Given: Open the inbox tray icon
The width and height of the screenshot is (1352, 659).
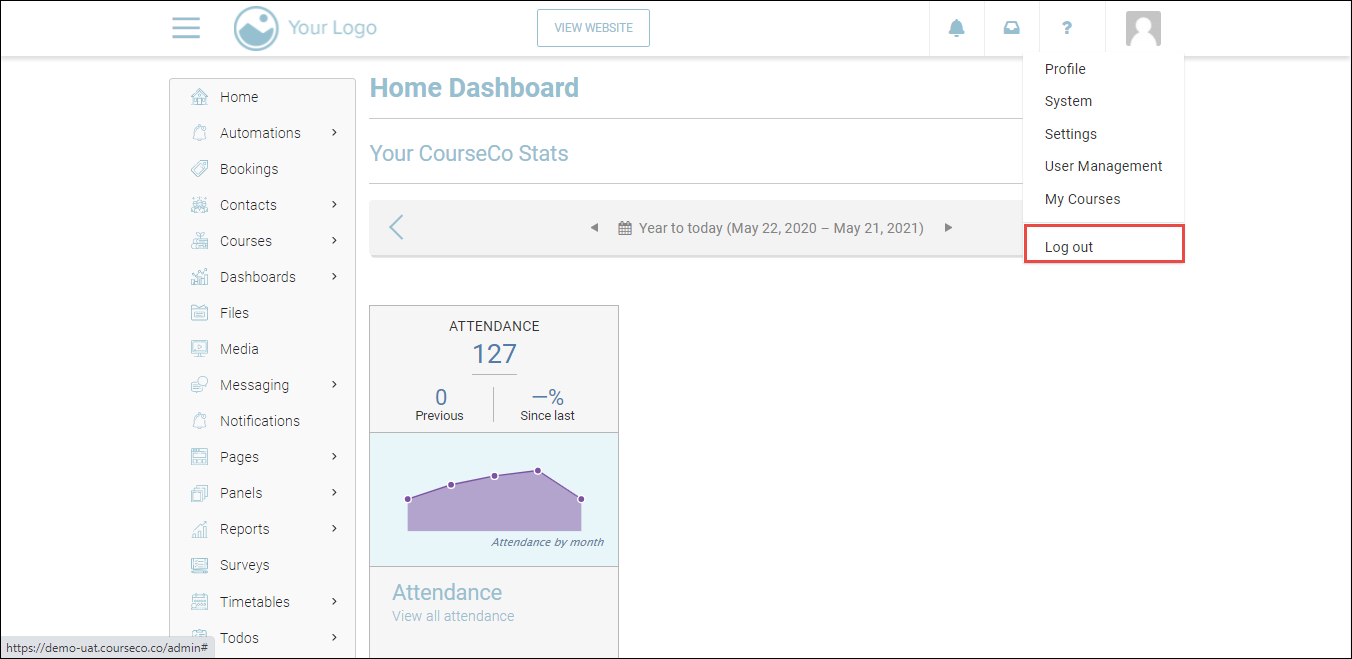Looking at the screenshot, I should tap(1012, 28).
